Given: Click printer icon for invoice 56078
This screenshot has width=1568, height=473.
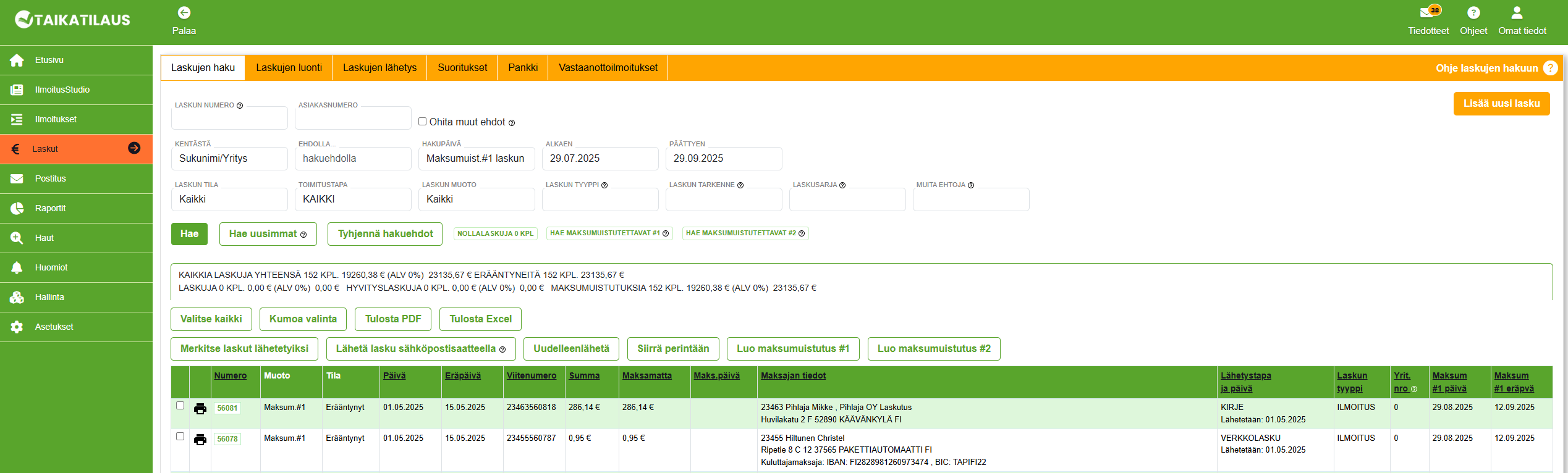Looking at the screenshot, I should point(200,440).
